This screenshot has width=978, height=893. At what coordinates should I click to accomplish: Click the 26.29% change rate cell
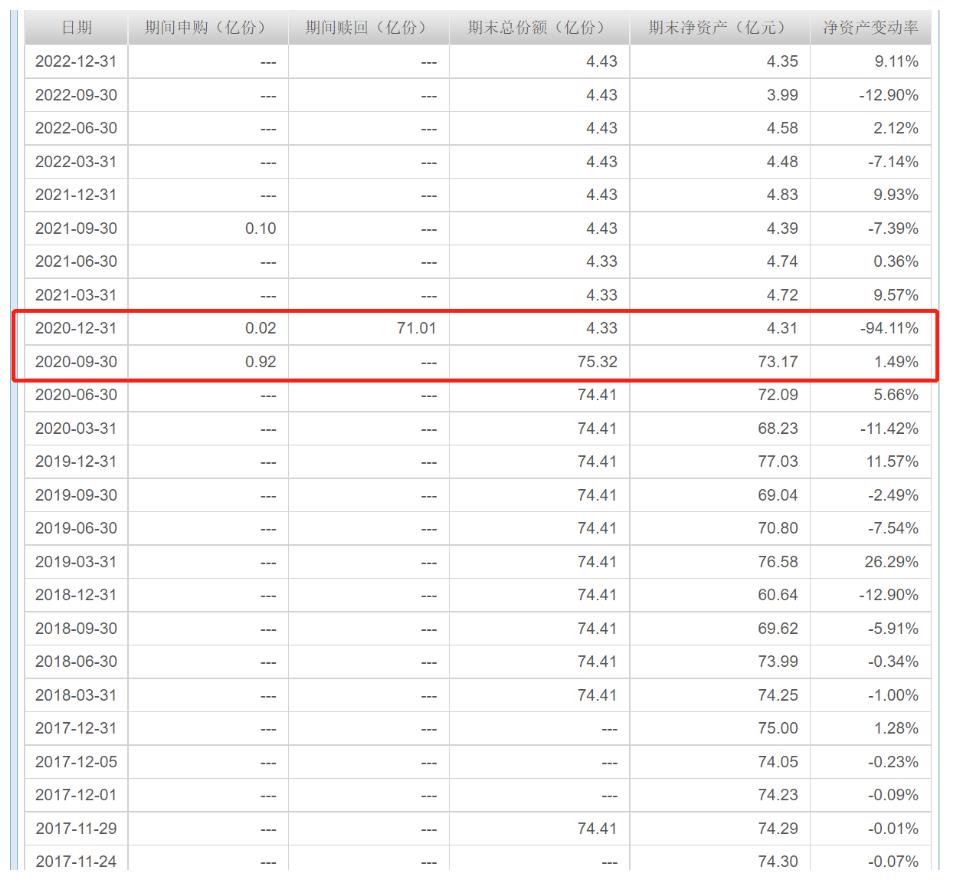tap(891, 562)
